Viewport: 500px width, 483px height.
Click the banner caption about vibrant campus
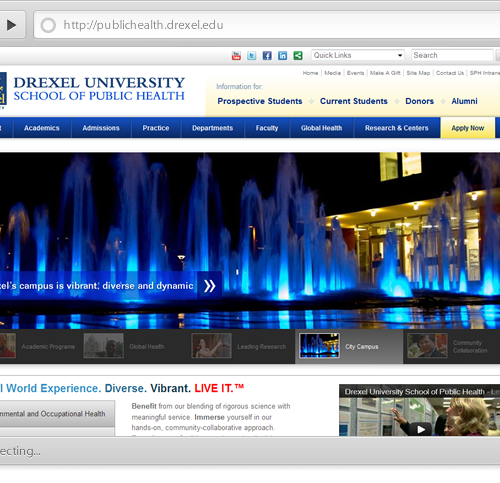[97, 286]
